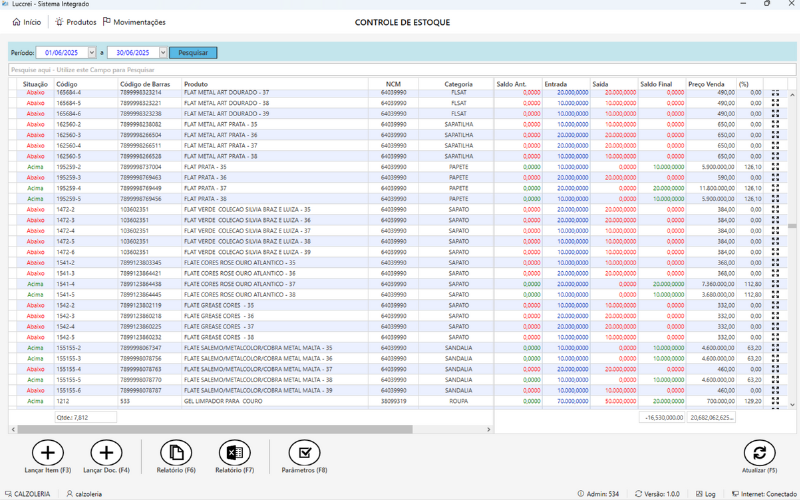Screen dimensions: 800x500
Task: Select price 7.360.000,00 cell
Action: coord(718,284)
